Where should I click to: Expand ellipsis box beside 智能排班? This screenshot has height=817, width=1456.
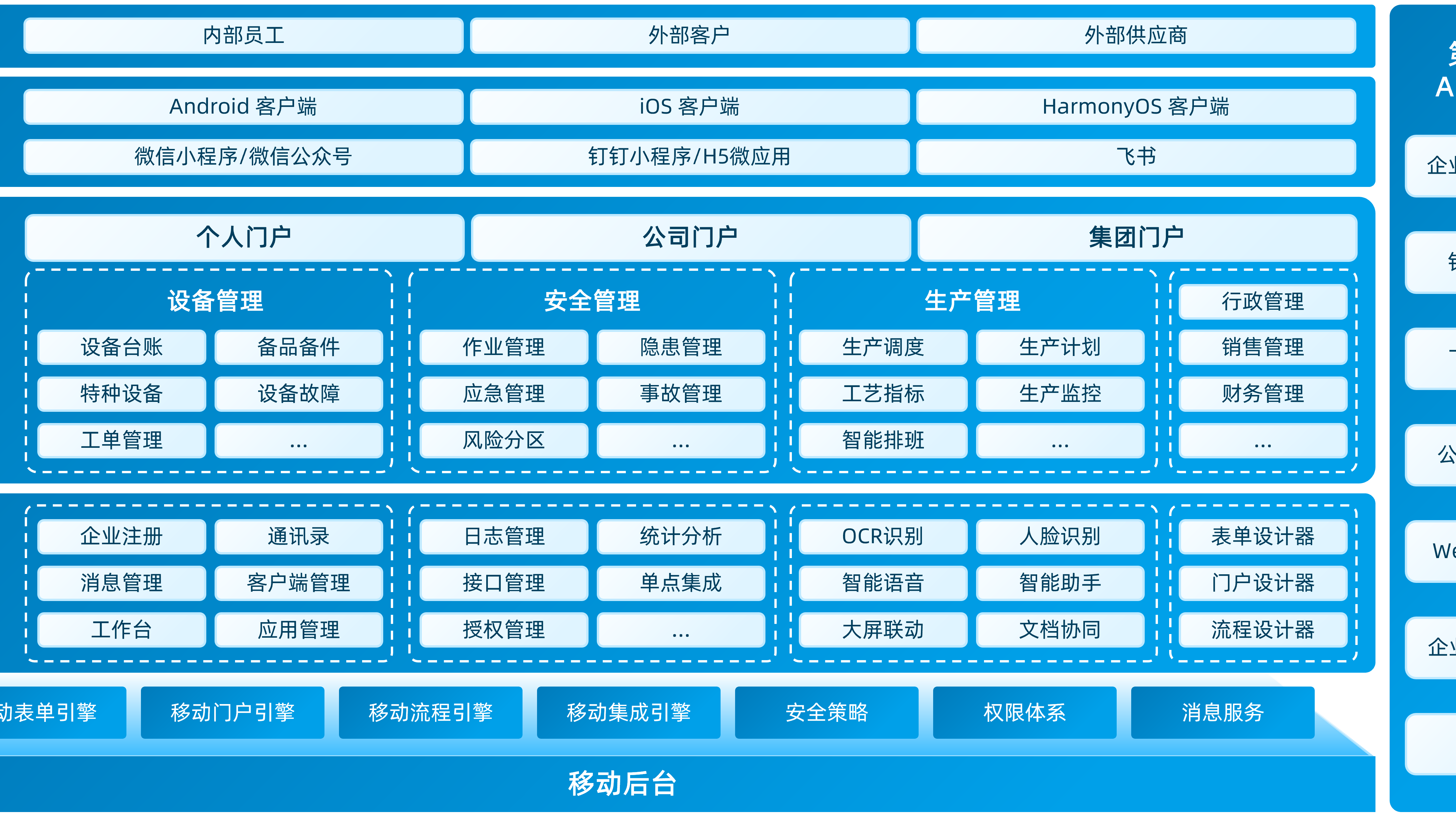(x=1060, y=441)
